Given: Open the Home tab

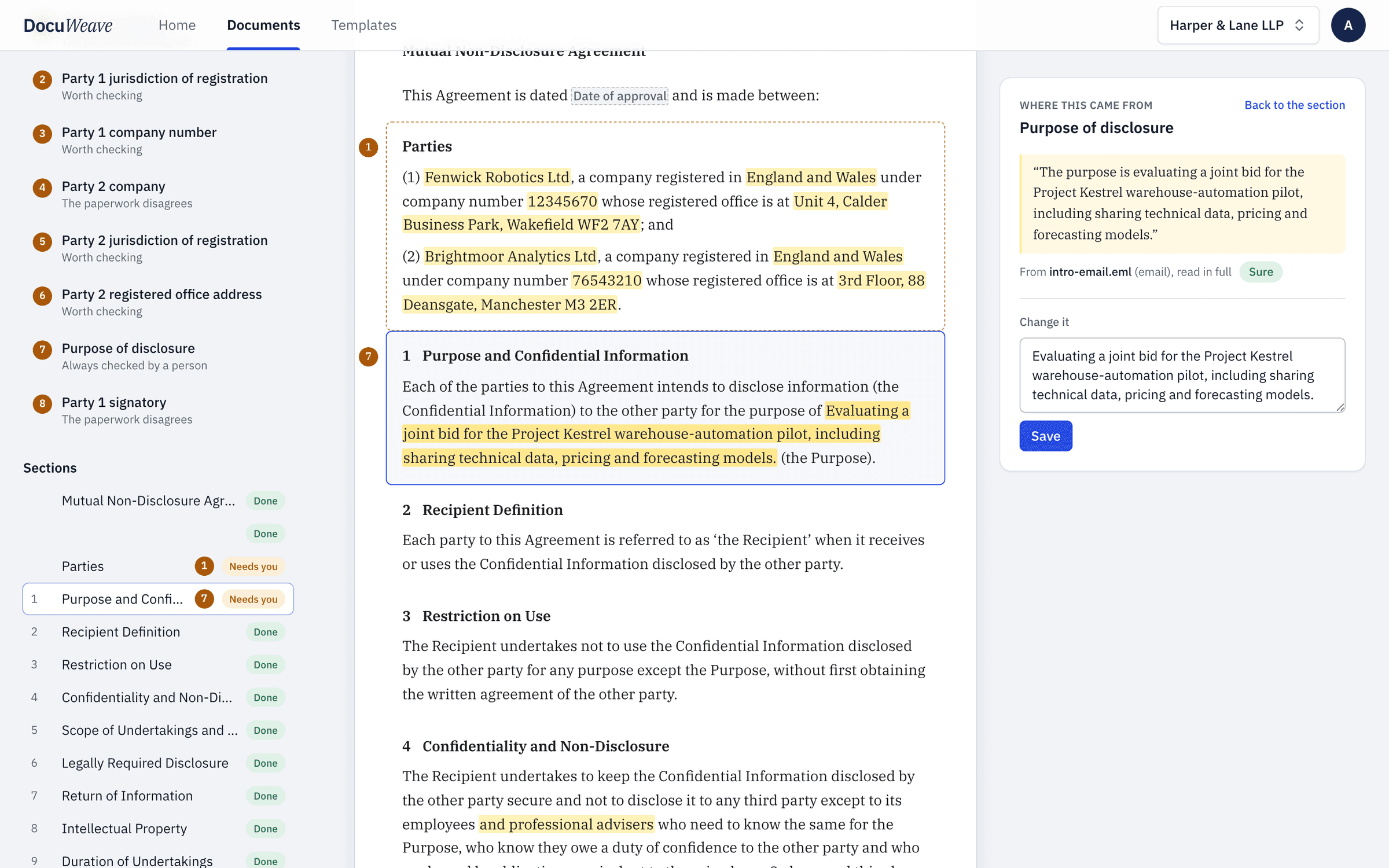Looking at the screenshot, I should coord(177,25).
